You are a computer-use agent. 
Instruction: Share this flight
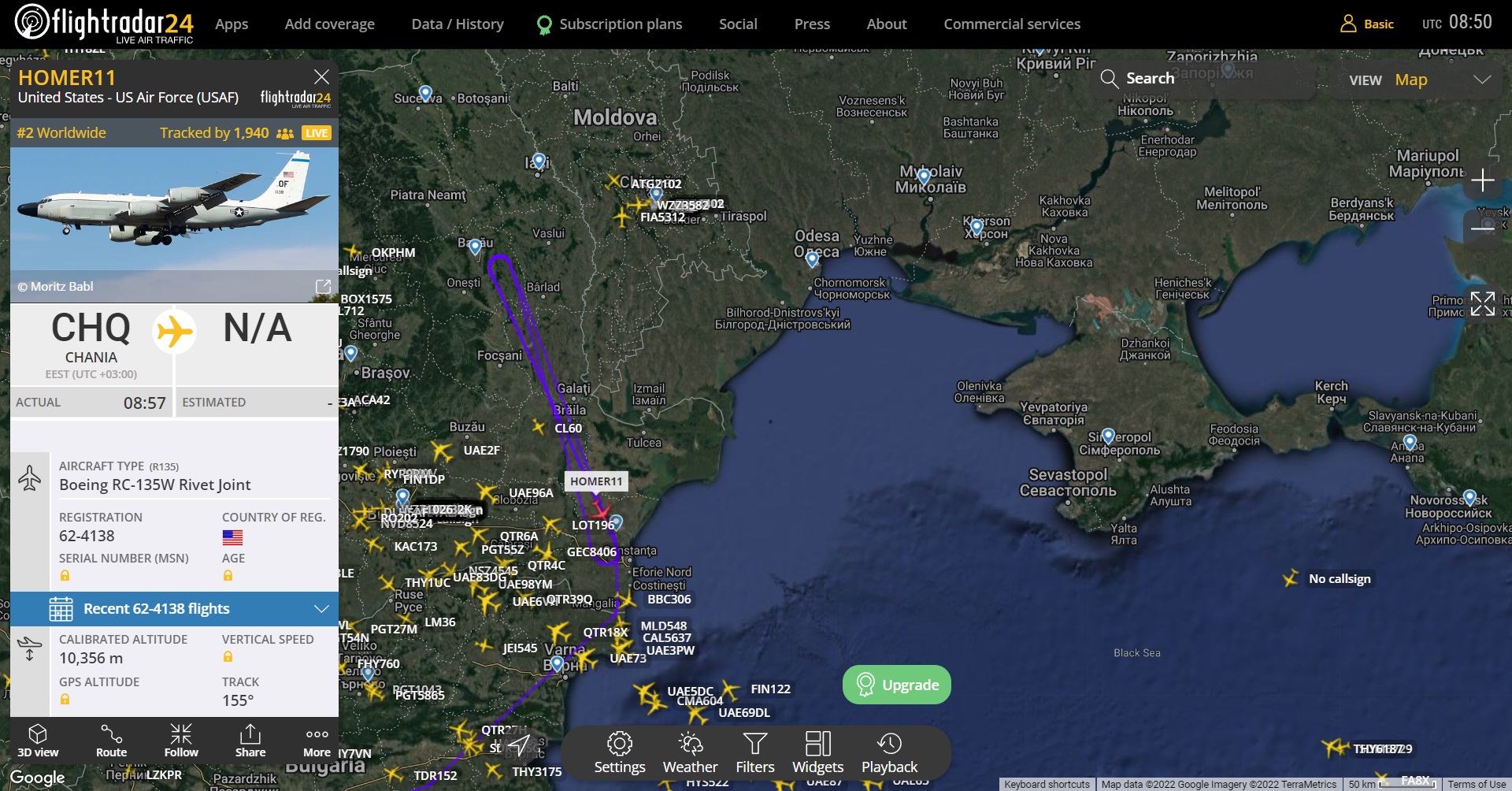[250, 741]
